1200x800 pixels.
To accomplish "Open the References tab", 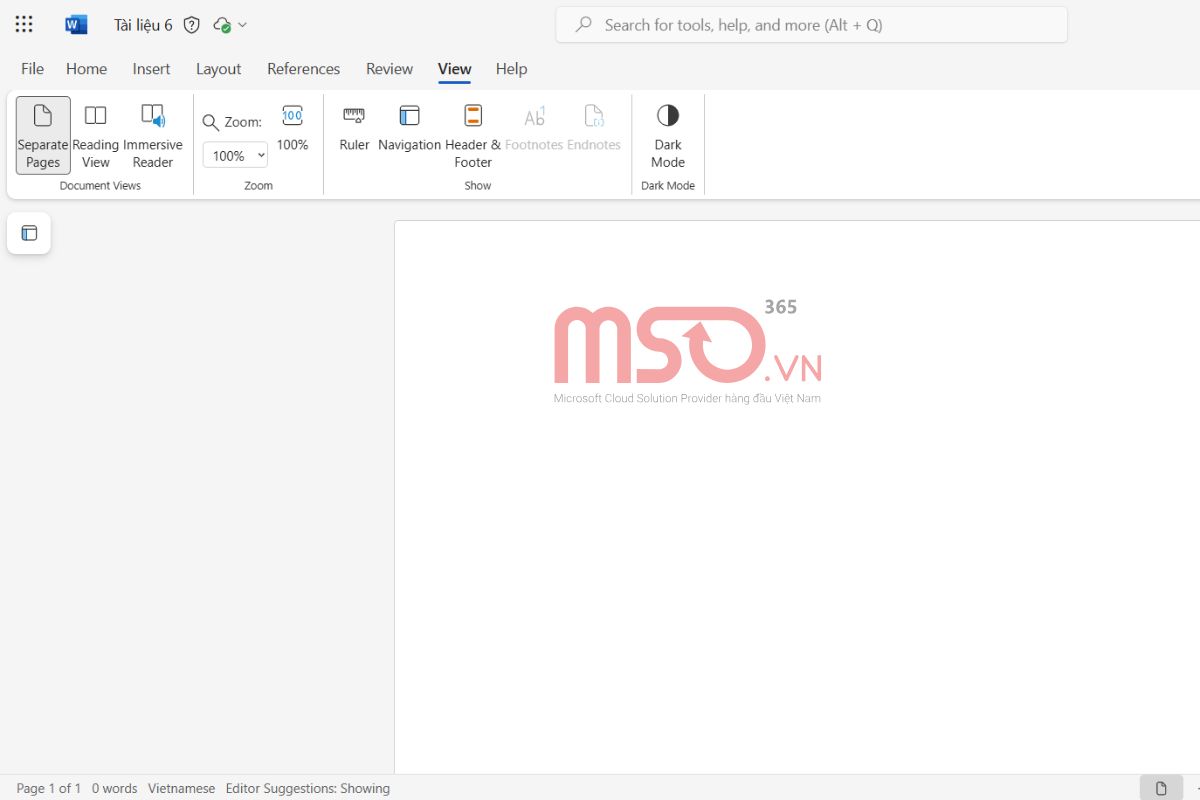I will pyautogui.click(x=303, y=69).
